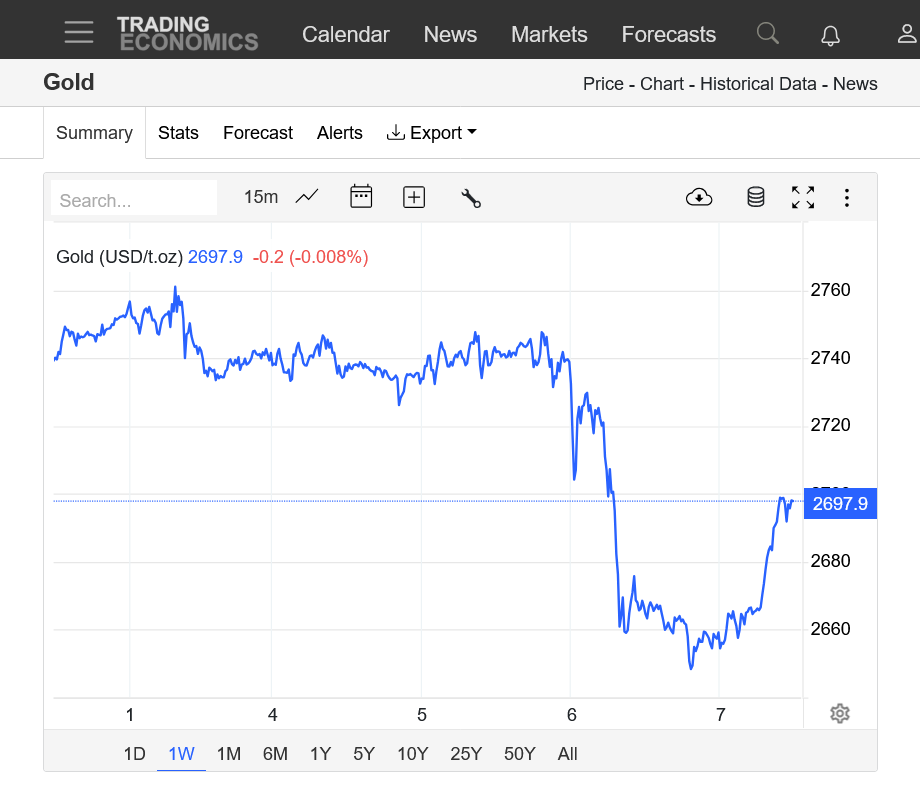This screenshot has width=920, height=807.
Task: Toggle fullscreen chart view
Action: coord(803,197)
